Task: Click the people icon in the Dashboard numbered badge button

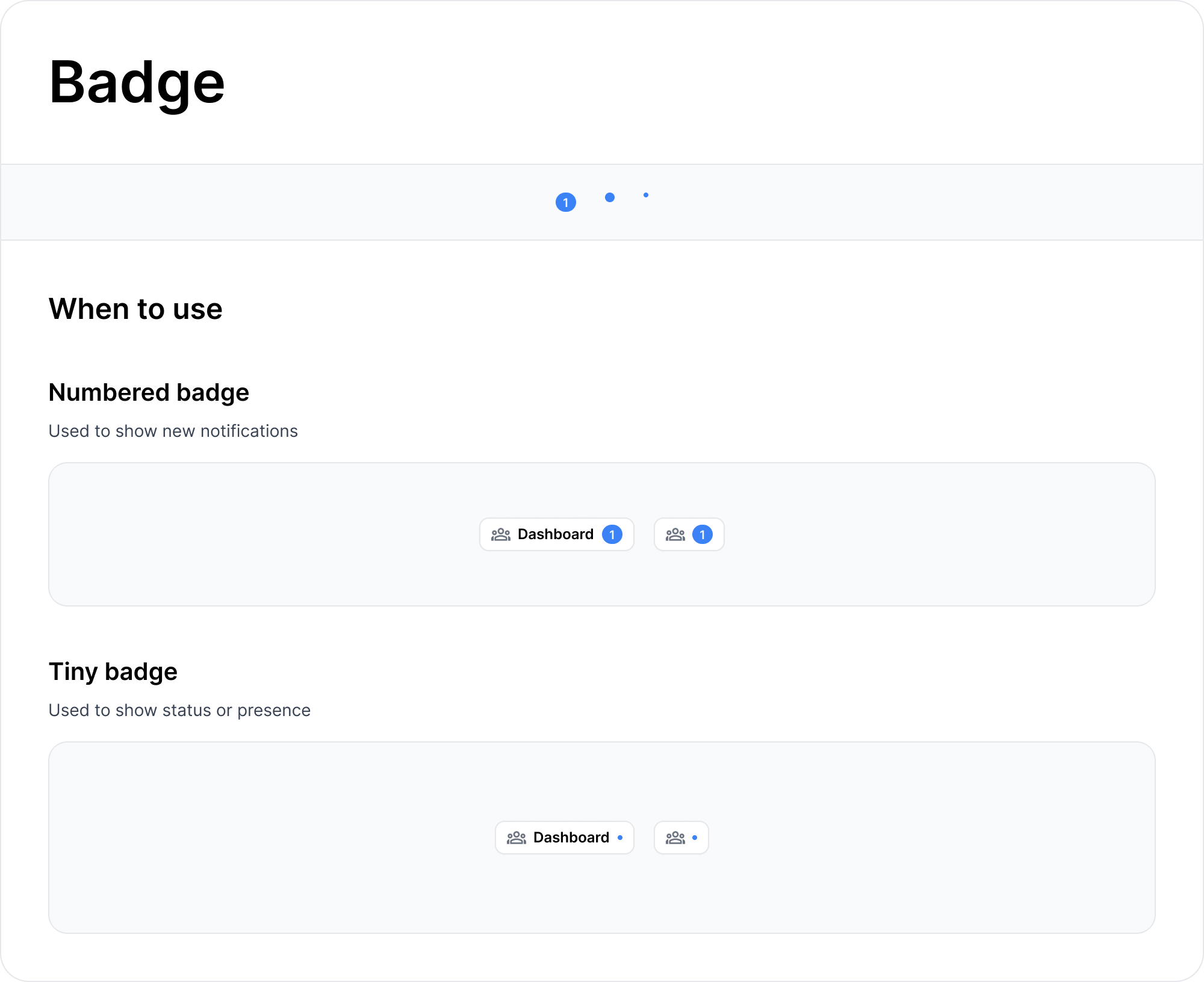Action: 501,534
